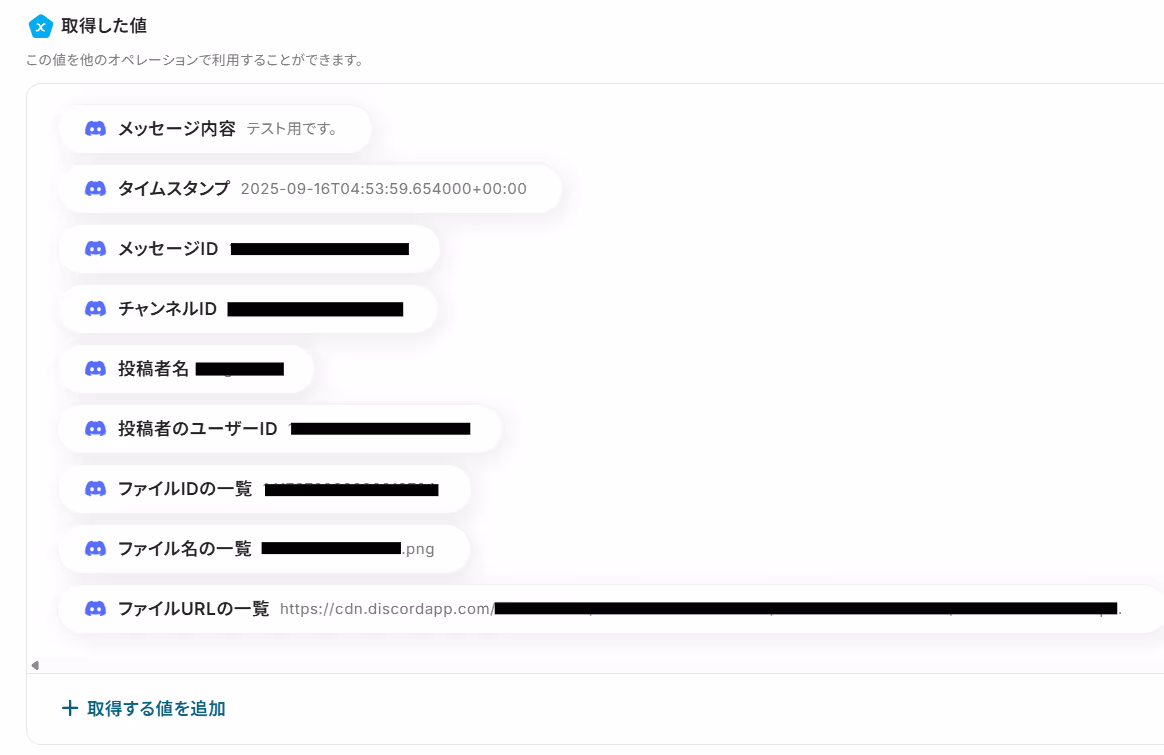
Task: Click Discord icon beside ファイルIDの一覧
Action: [95, 488]
